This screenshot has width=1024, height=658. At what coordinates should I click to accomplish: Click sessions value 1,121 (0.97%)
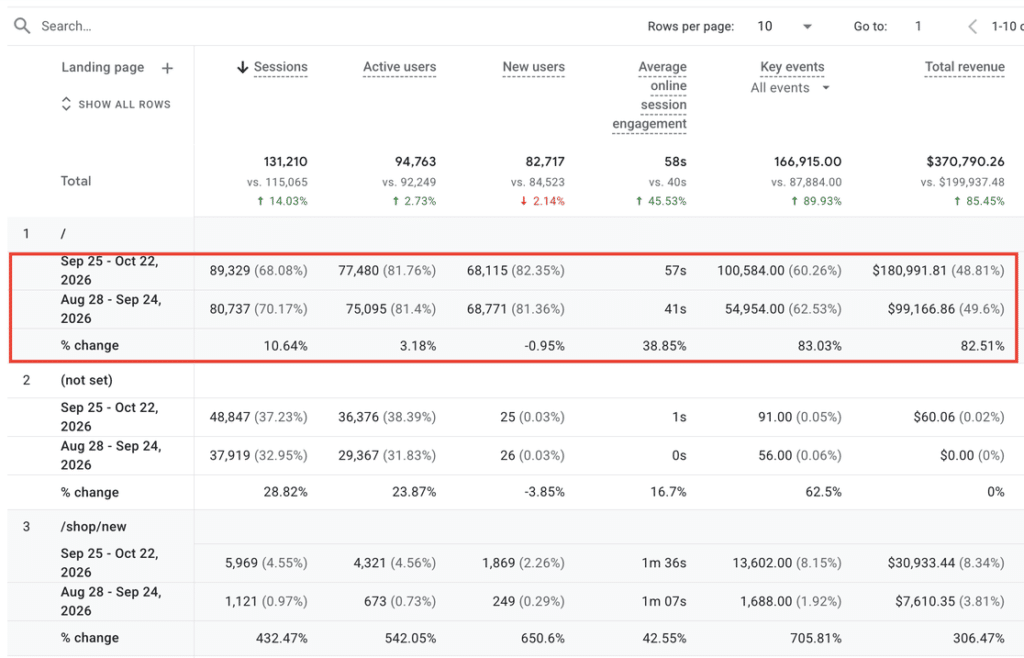click(266, 601)
